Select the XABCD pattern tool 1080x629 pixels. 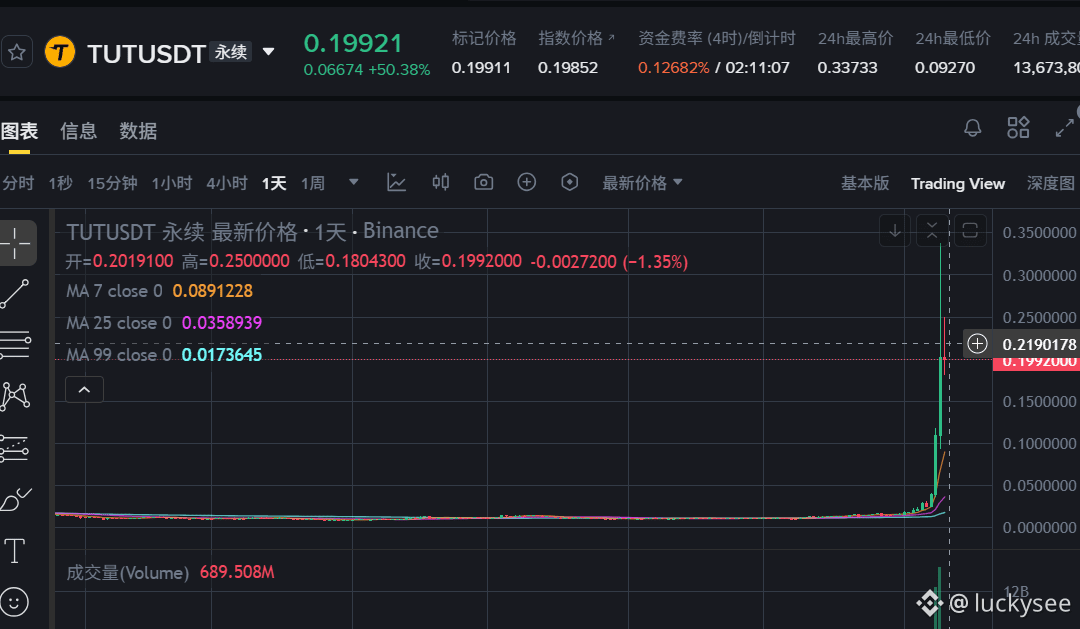pyautogui.click(x=15, y=396)
